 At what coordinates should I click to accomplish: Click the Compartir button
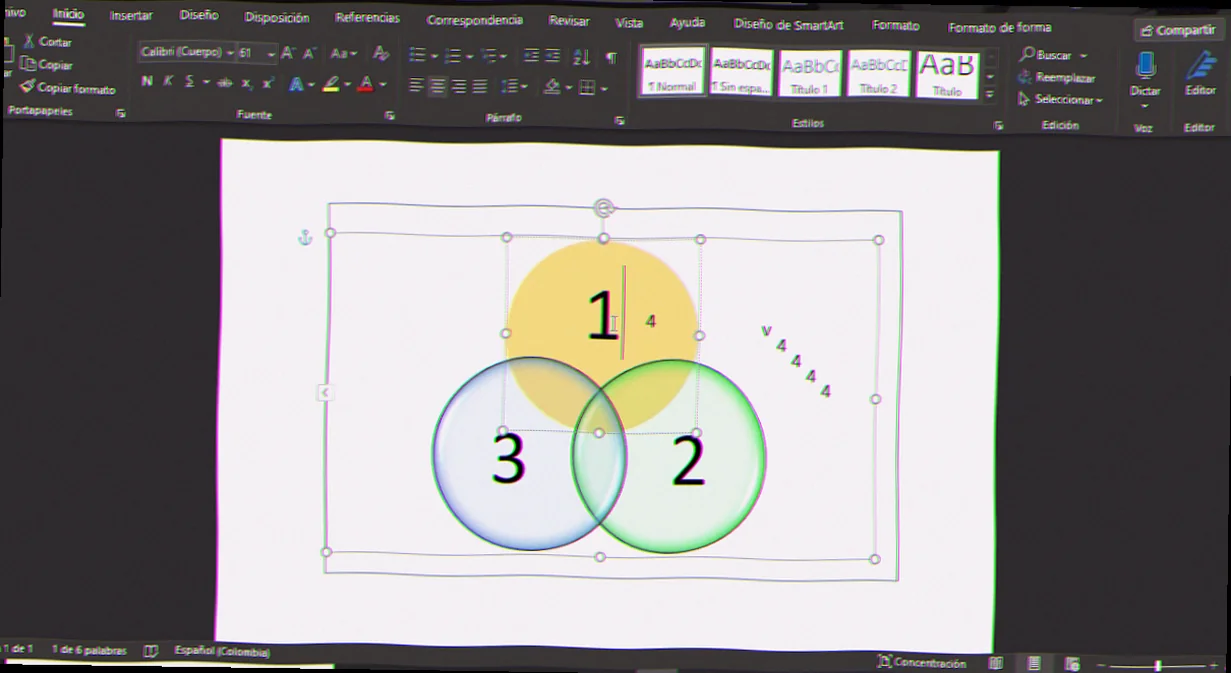click(1177, 30)
